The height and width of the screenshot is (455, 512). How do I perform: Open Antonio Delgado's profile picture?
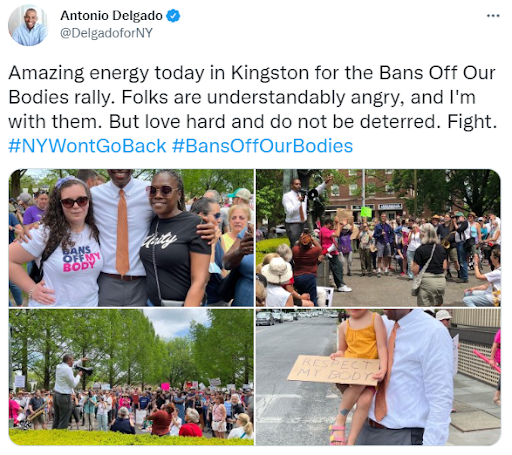point(28,26)
